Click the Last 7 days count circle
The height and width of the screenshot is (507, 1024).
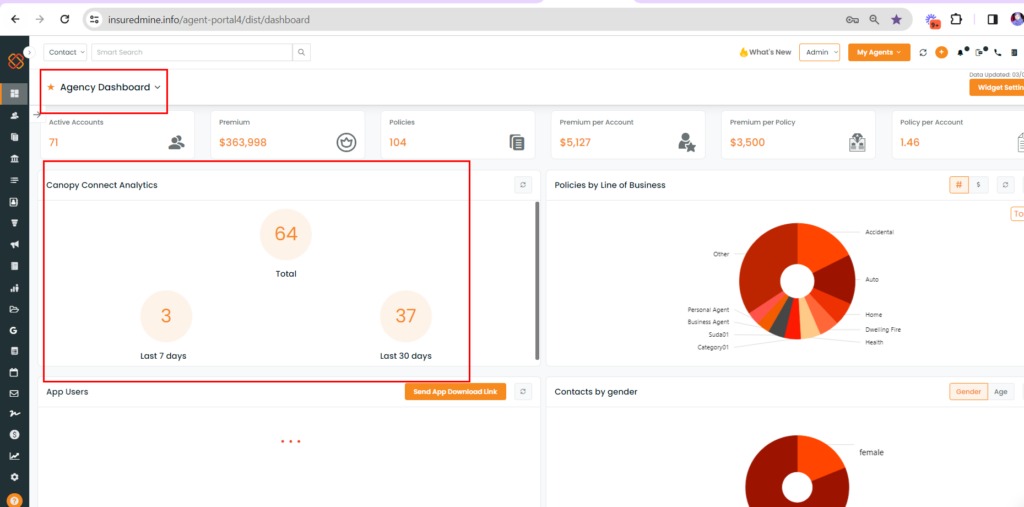(167, 316)
